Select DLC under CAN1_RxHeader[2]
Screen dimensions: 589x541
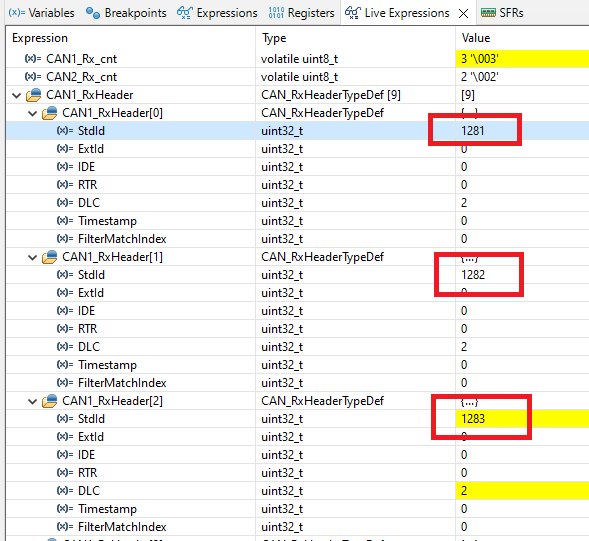click(89, 491)
